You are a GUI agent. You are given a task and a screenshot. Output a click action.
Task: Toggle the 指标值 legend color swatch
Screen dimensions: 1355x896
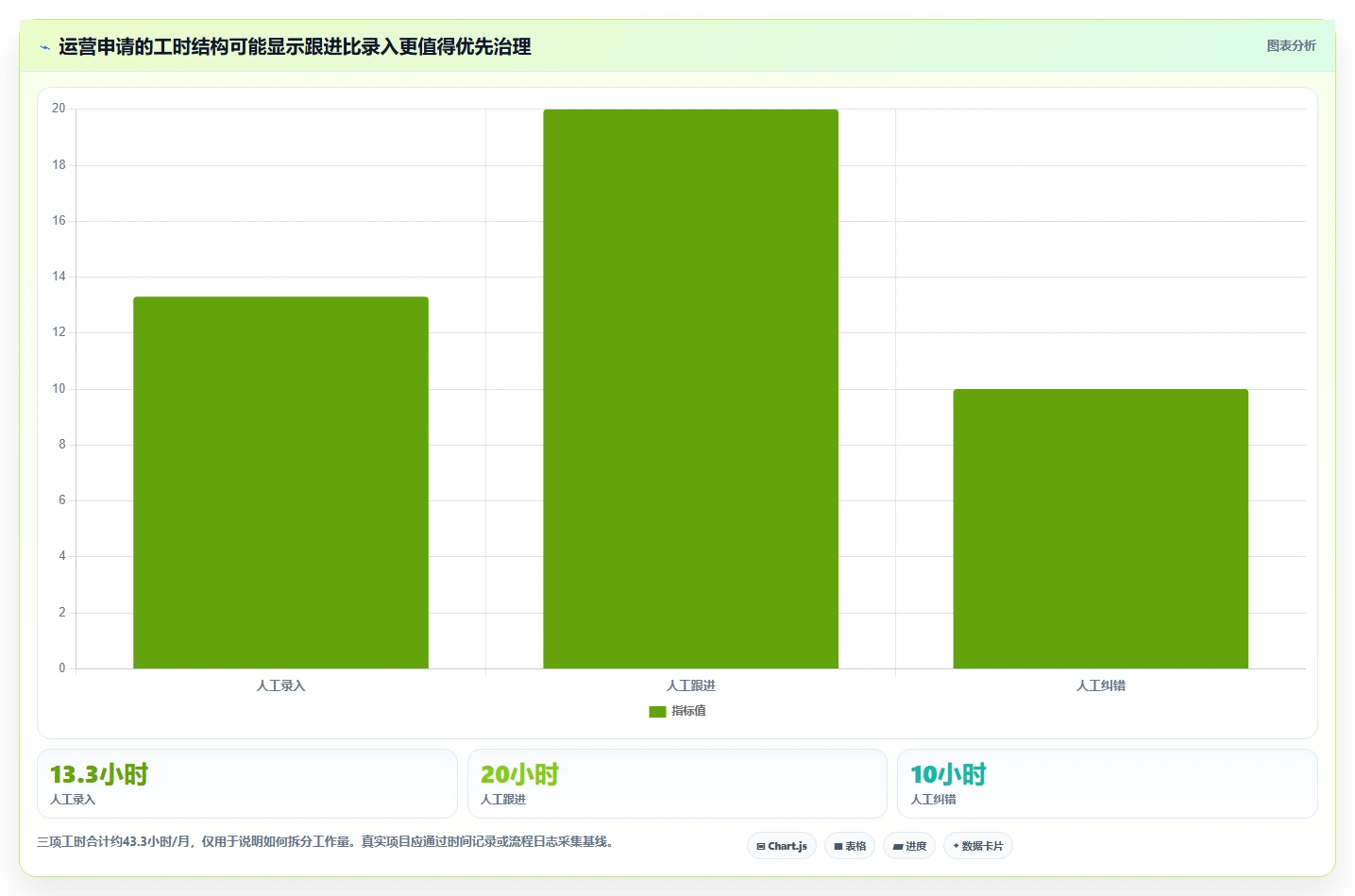[657, 711]
